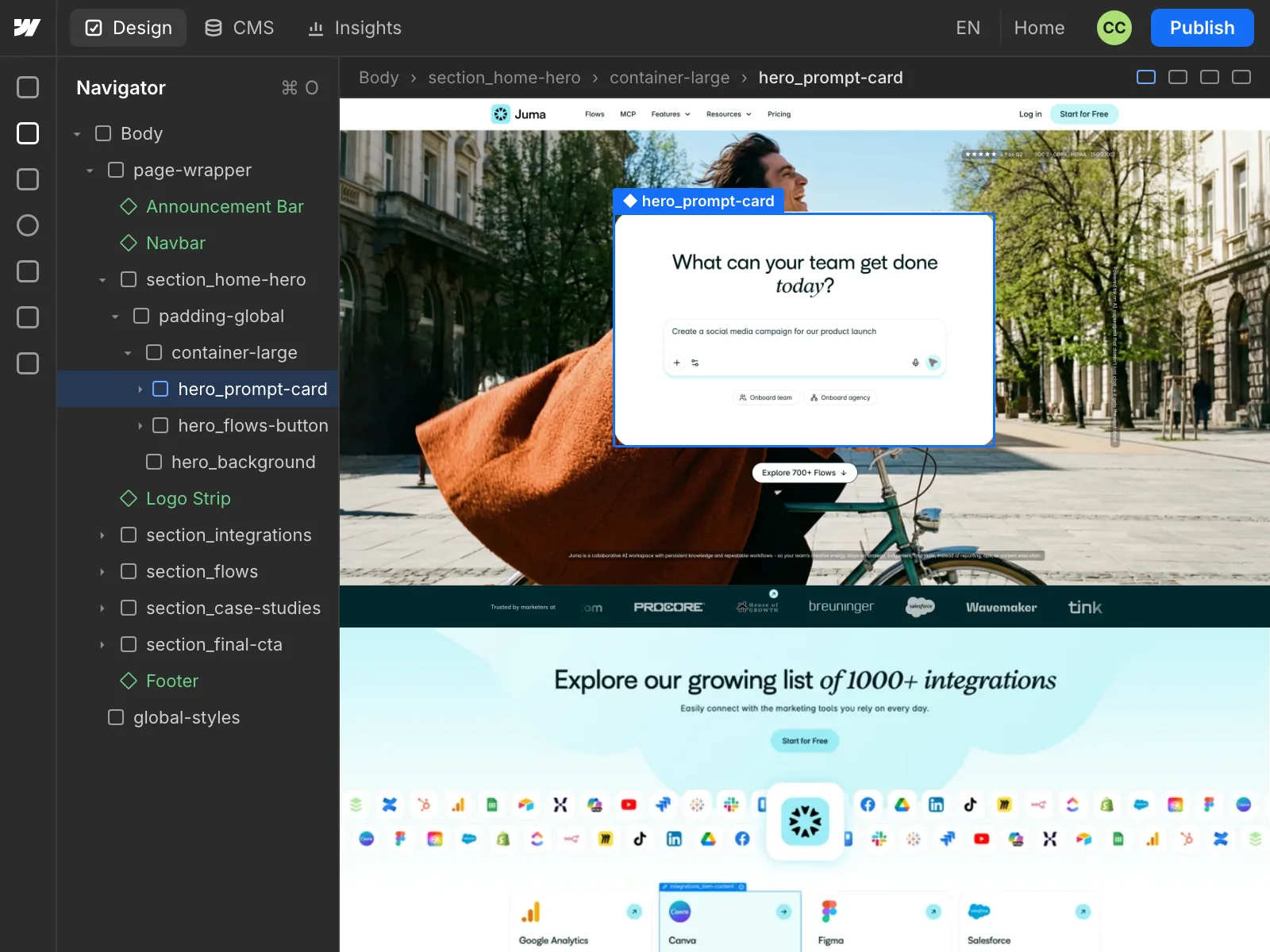
Task: Select the blue highlighted desktop breakpoint icon
Action: (1146, 77)
